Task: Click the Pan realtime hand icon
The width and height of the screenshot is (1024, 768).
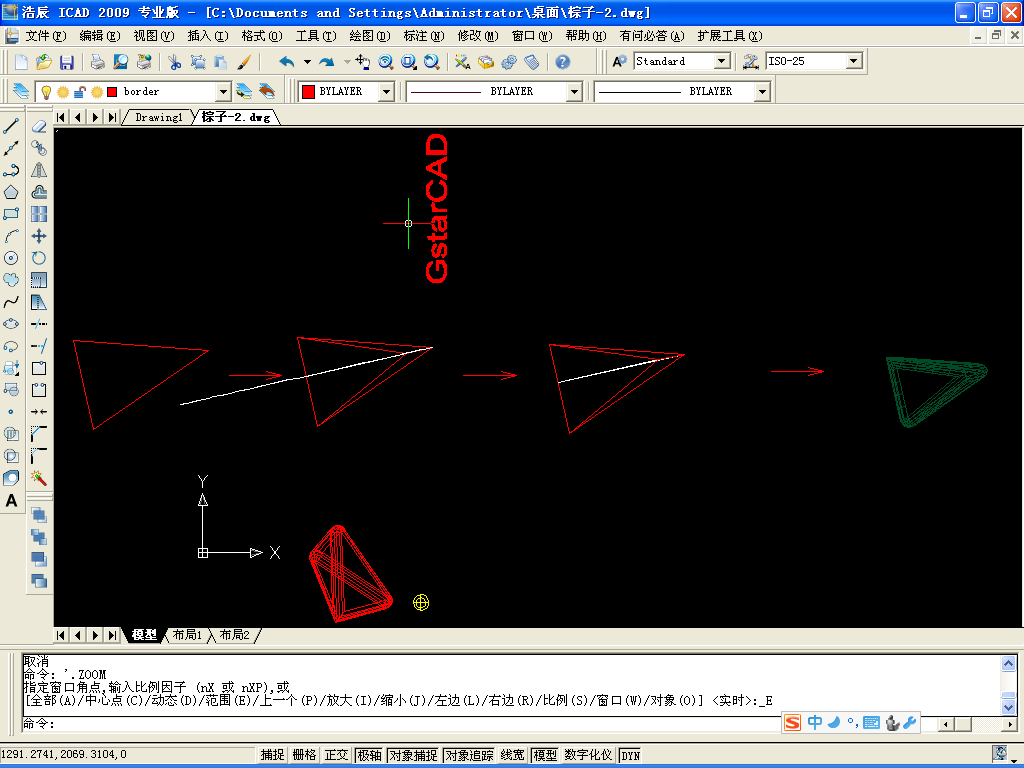Action: click(363, 62)
